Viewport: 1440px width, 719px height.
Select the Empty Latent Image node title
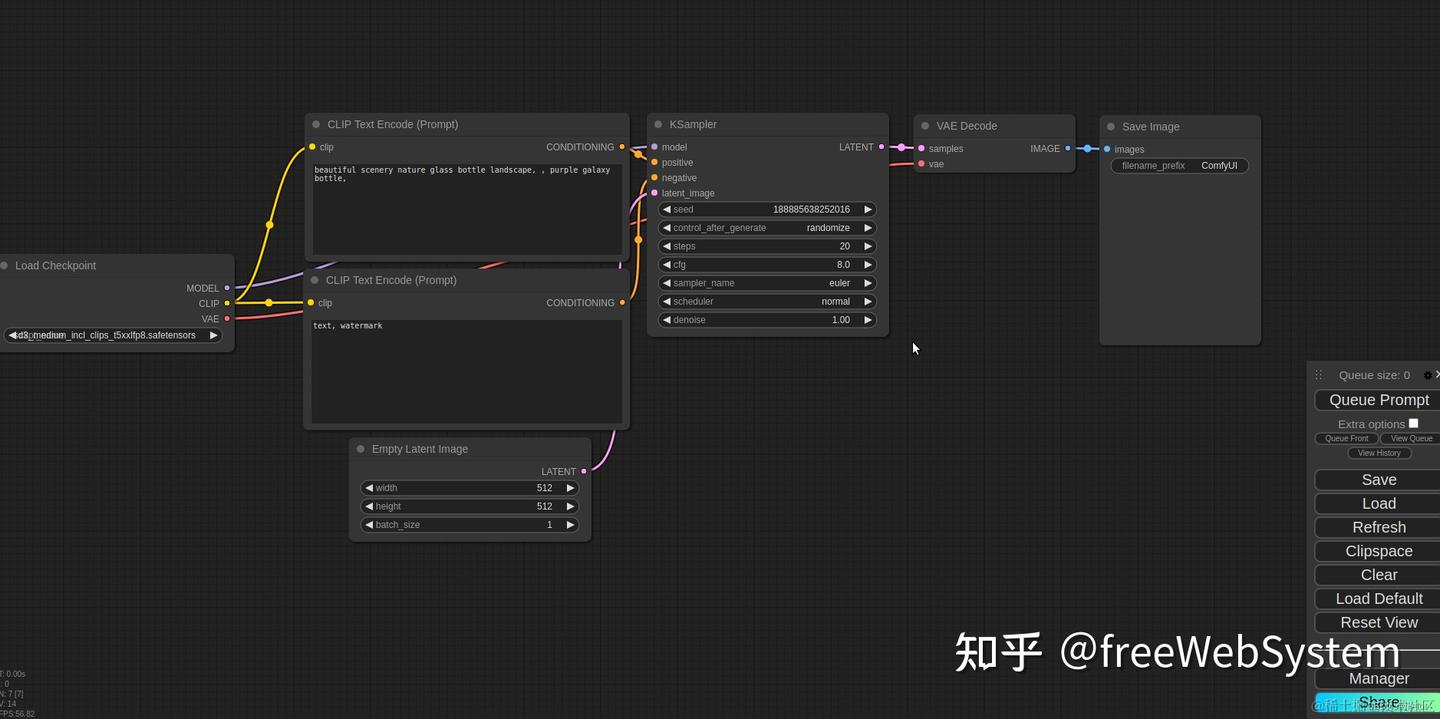point(420,449)
